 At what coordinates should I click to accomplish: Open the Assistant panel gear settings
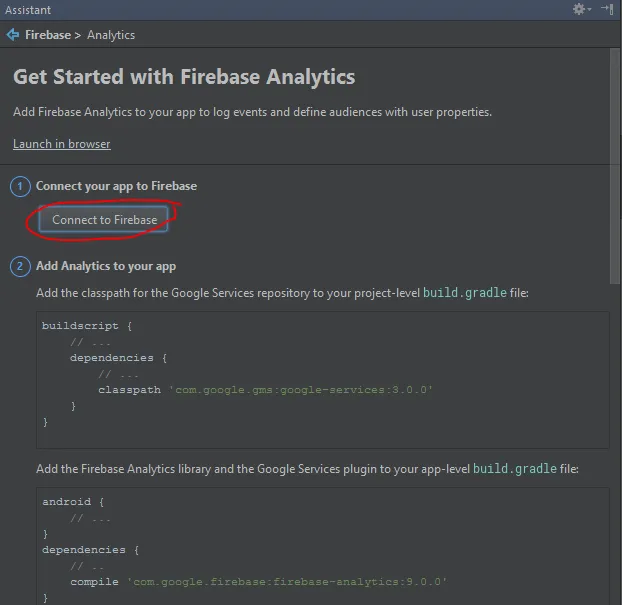click(x=579, y=9)
